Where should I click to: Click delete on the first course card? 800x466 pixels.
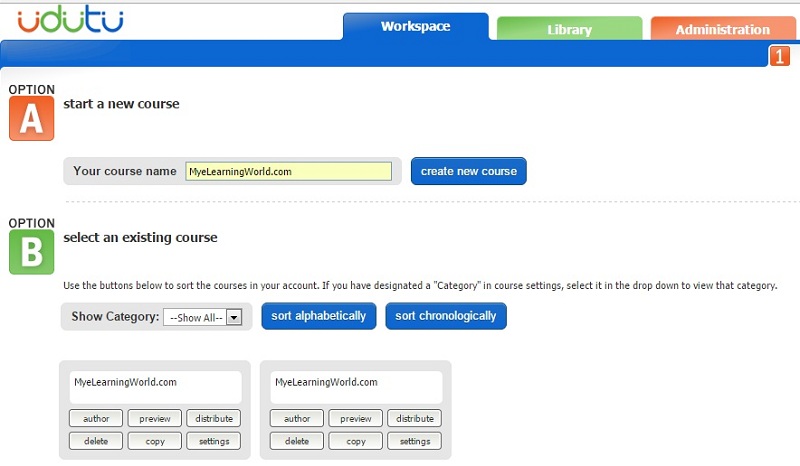96,441
